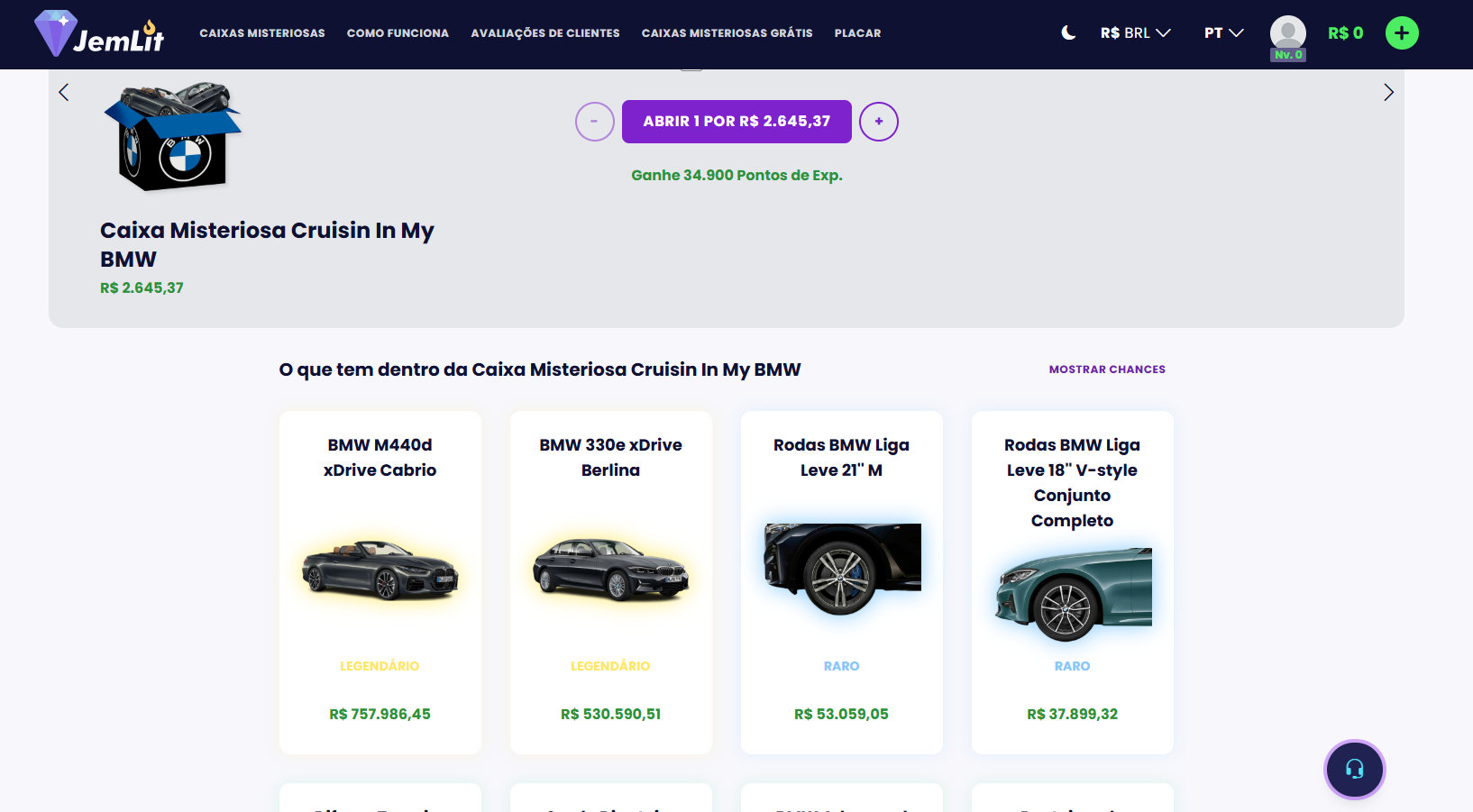Click Abrir 1 por R$ 2.645,37 button
Screen dimensions: 1473x812
736,122
